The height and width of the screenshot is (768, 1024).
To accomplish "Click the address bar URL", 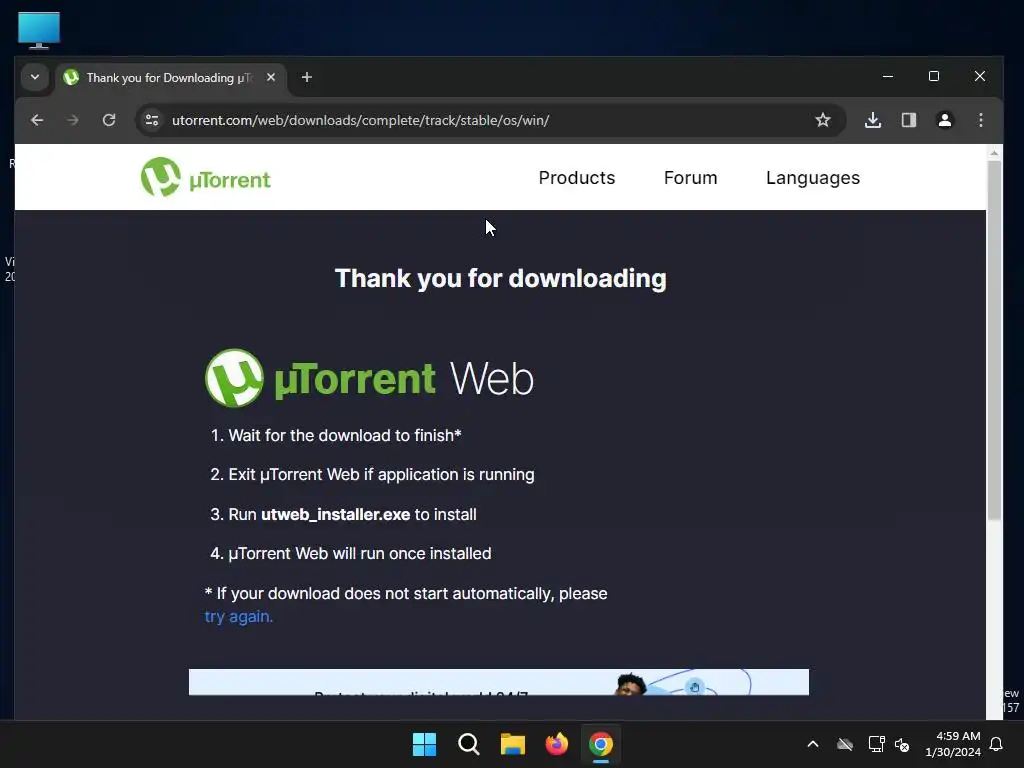I will pos(360,120).
